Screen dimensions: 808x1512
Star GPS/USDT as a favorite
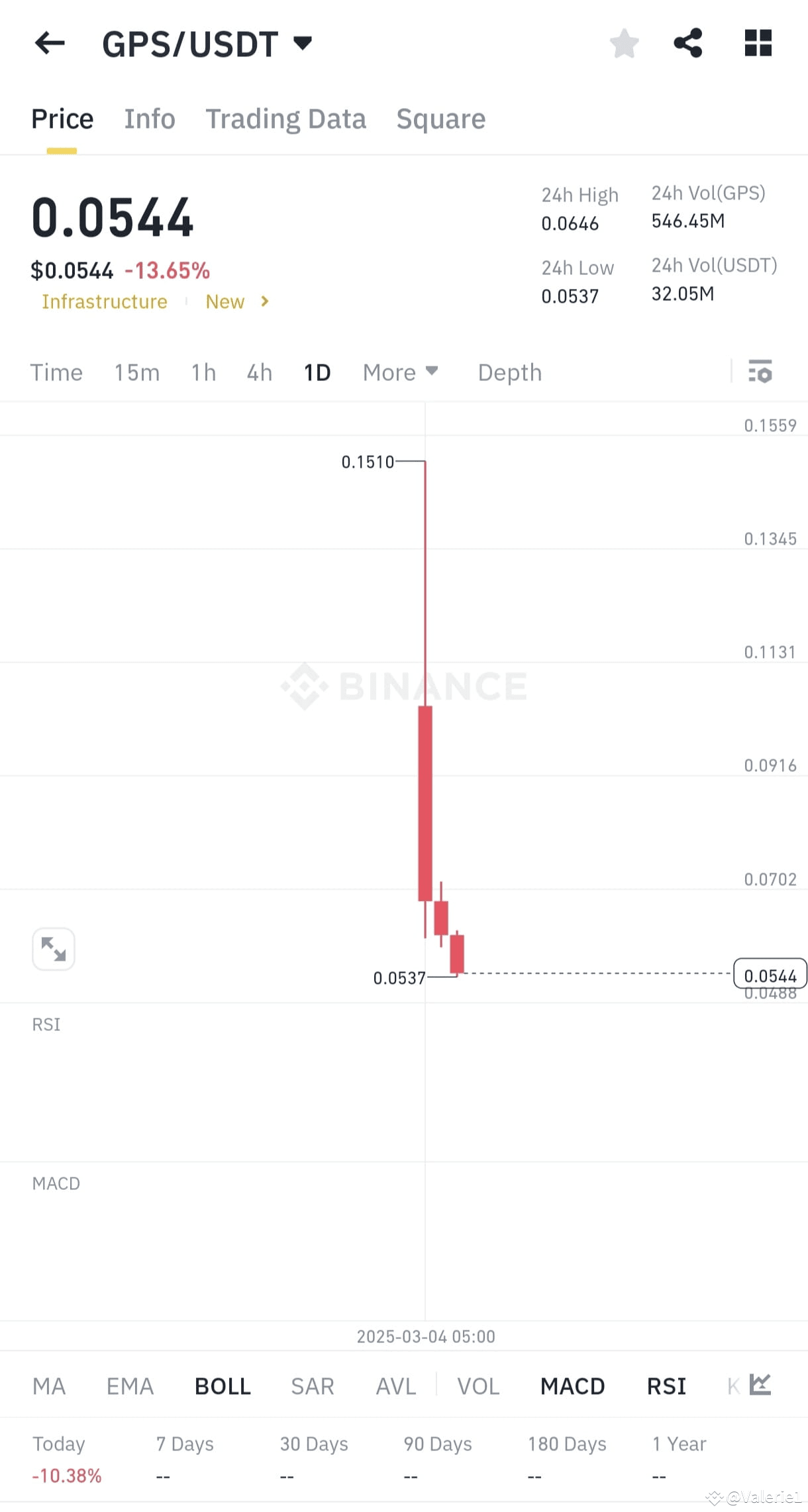click(623, 43)
